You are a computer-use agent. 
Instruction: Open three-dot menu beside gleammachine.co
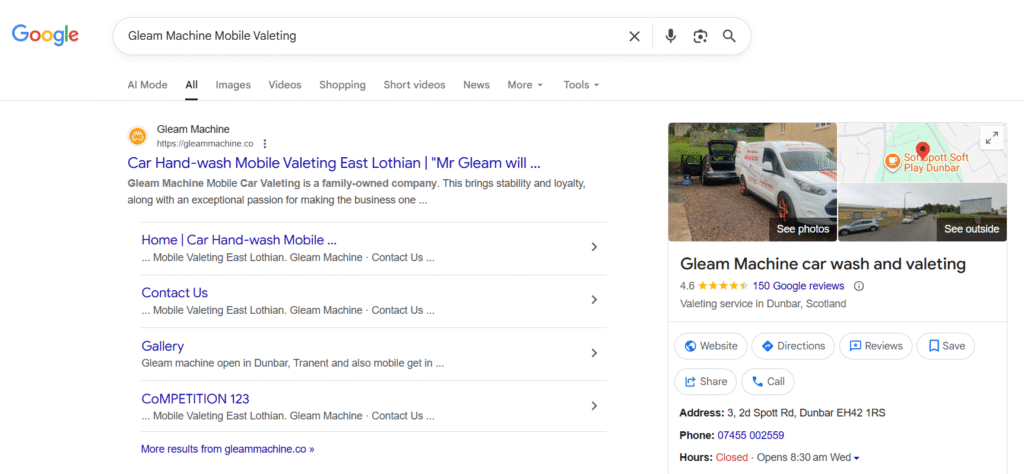tap(265, 144)
